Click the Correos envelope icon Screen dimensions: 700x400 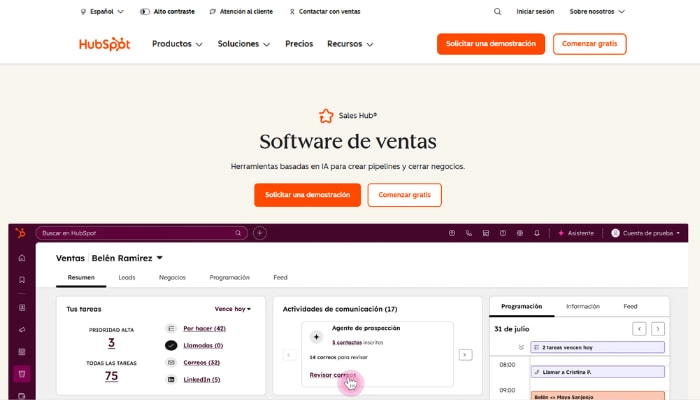[171, 362]
